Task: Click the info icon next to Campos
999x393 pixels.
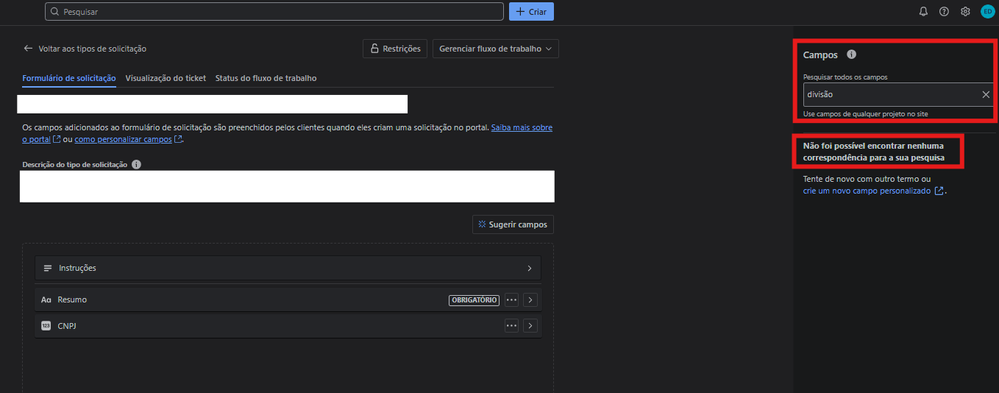Action: coord(851,55)
